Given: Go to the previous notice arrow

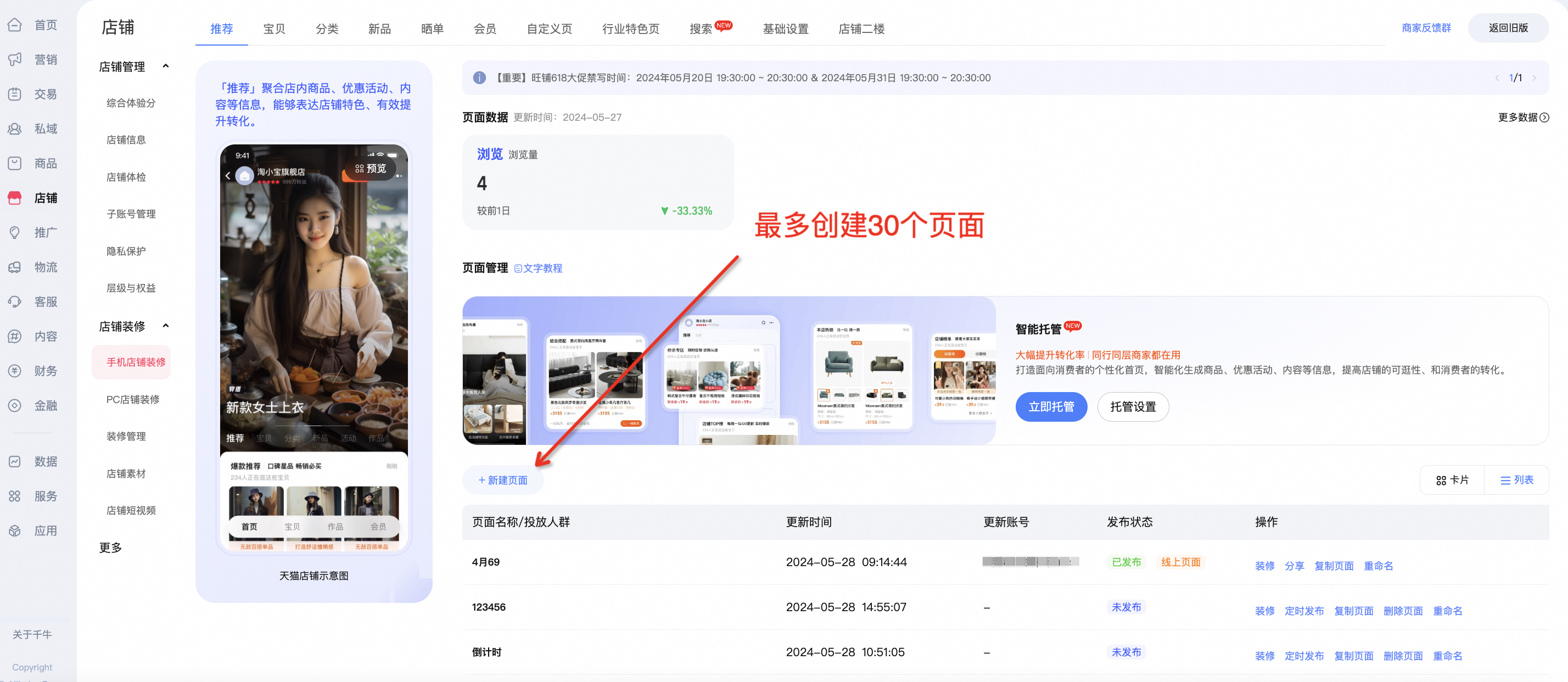Looking at the screenshot, I should pyautogui.click(x=1497, y=78).
